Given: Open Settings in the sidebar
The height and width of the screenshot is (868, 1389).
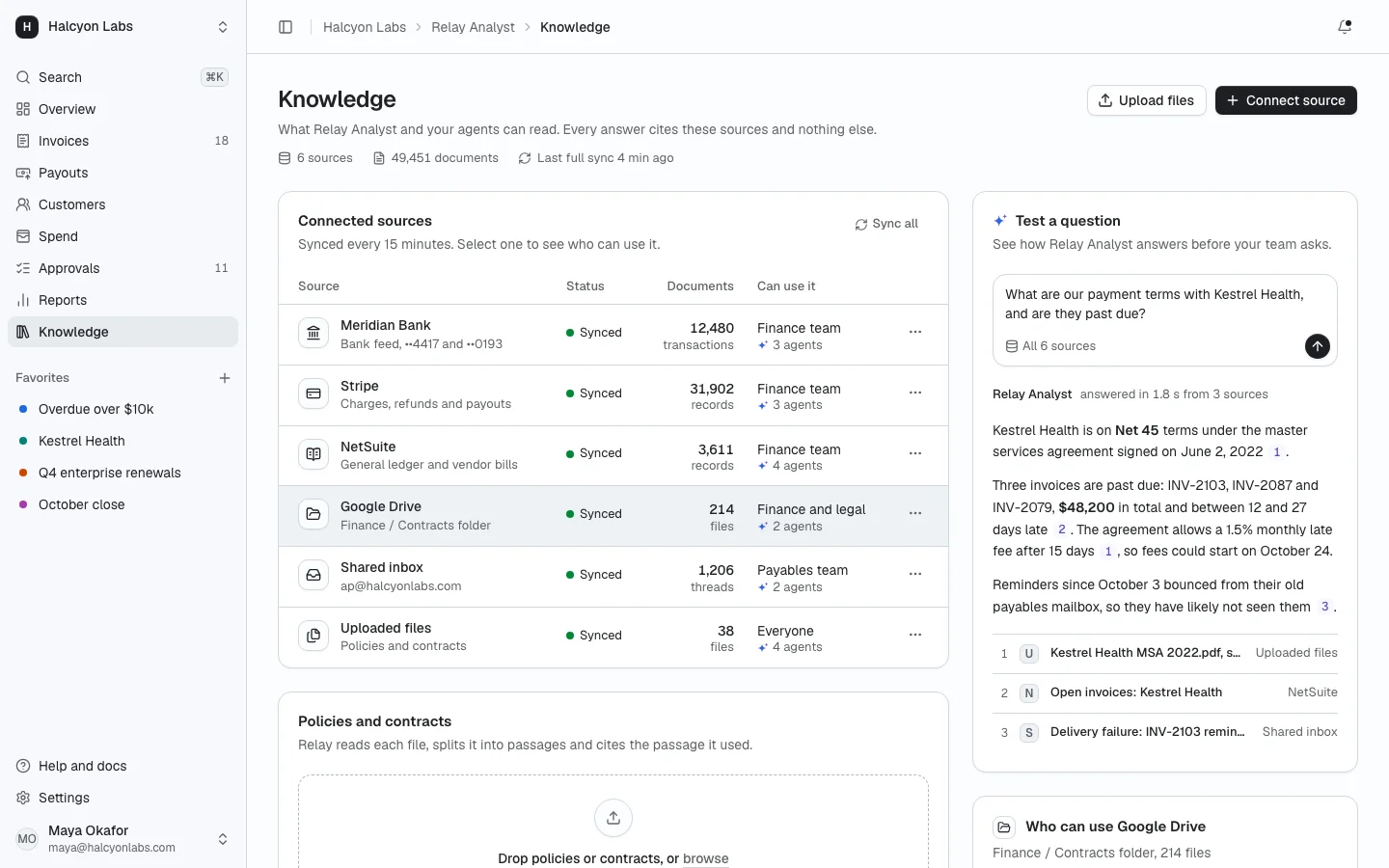Looking at the screenshot, I should [123, 798].
